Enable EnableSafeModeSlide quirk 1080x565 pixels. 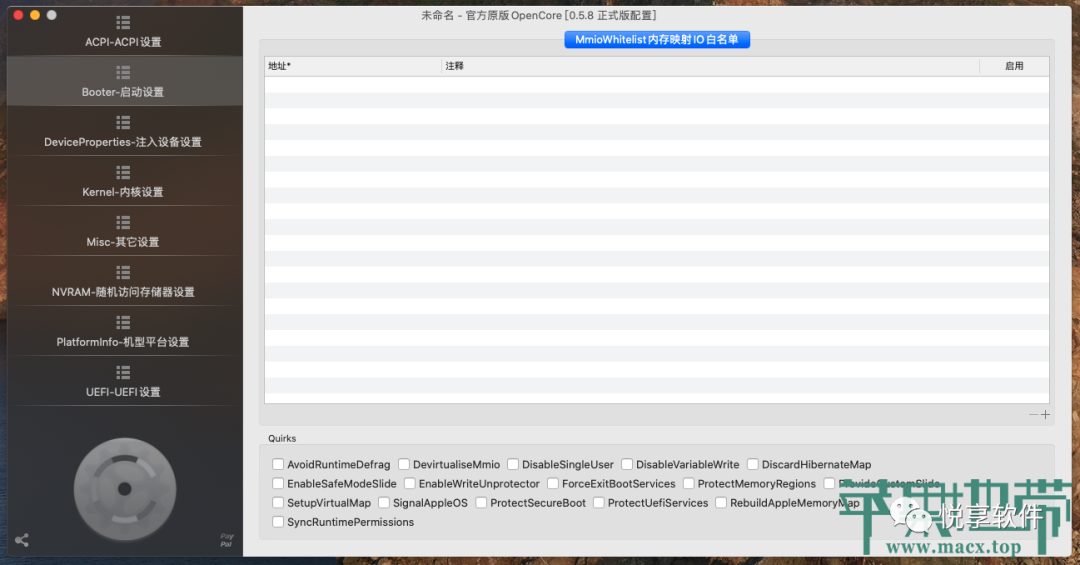click(278, 484)
